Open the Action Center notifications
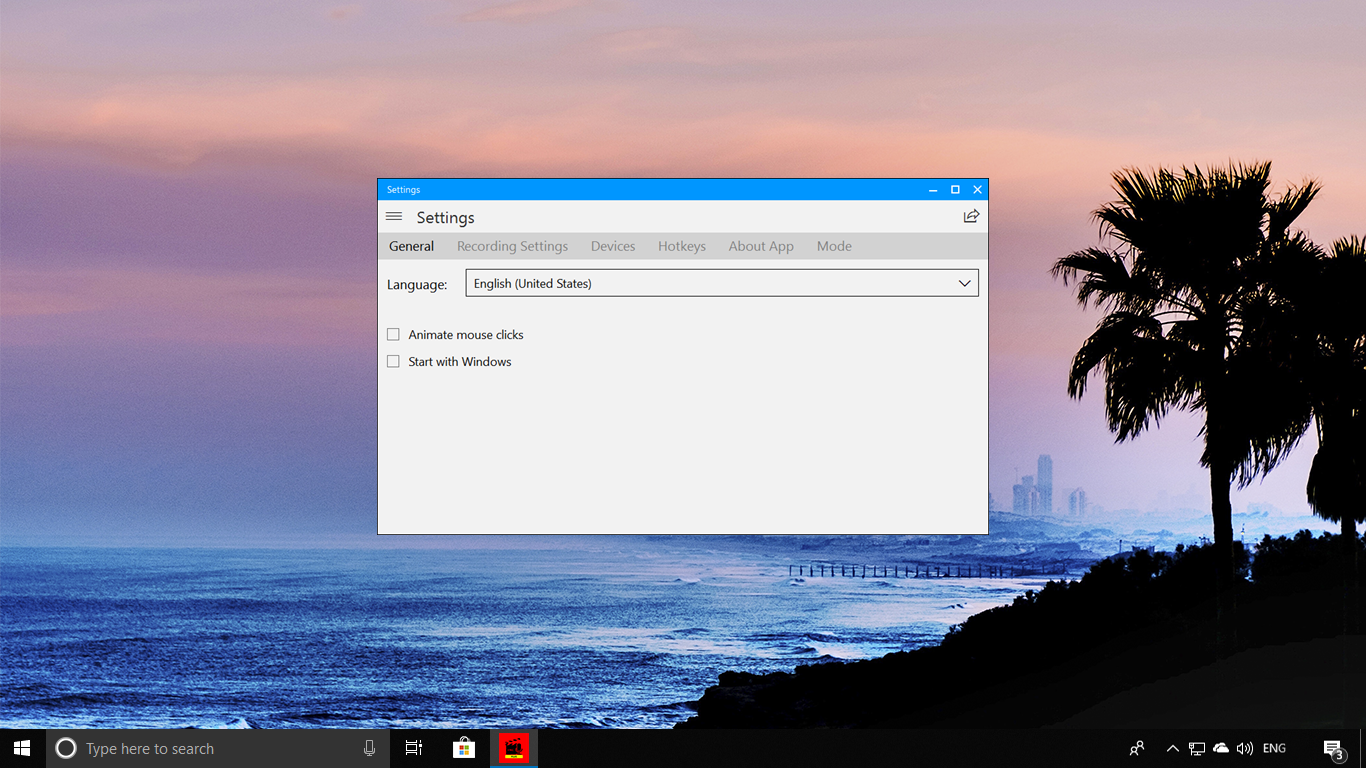 pyautogui.click(x=1333, y=748)
